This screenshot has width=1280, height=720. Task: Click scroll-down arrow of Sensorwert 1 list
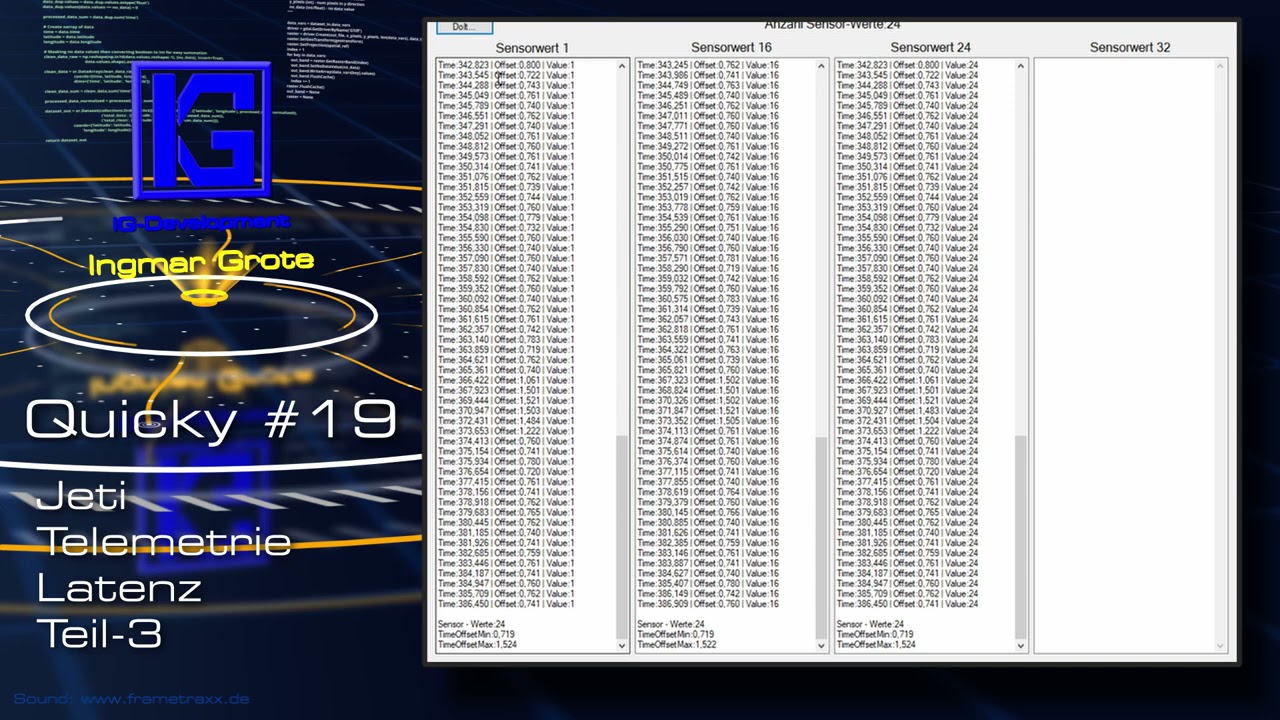point(621,646)
